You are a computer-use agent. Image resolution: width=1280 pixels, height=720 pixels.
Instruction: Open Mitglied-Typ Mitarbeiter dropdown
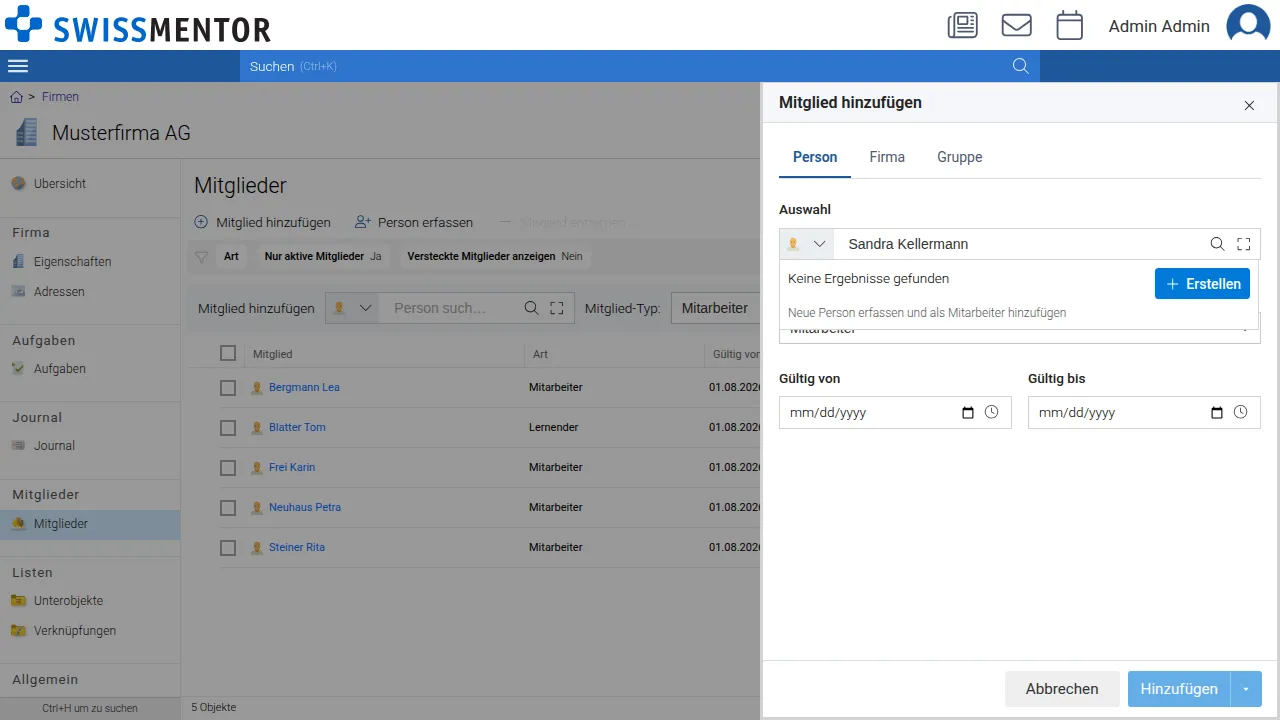715,308
